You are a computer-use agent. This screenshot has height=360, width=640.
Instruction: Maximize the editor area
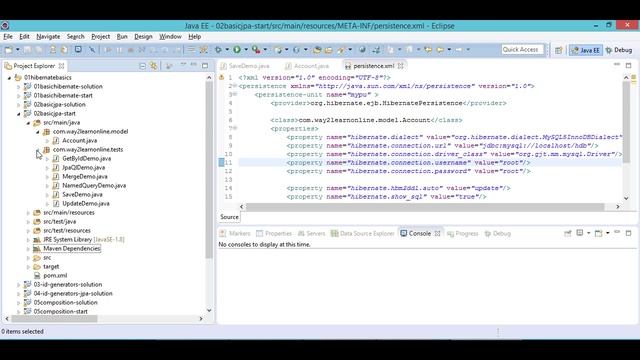[x=629, y=65]
